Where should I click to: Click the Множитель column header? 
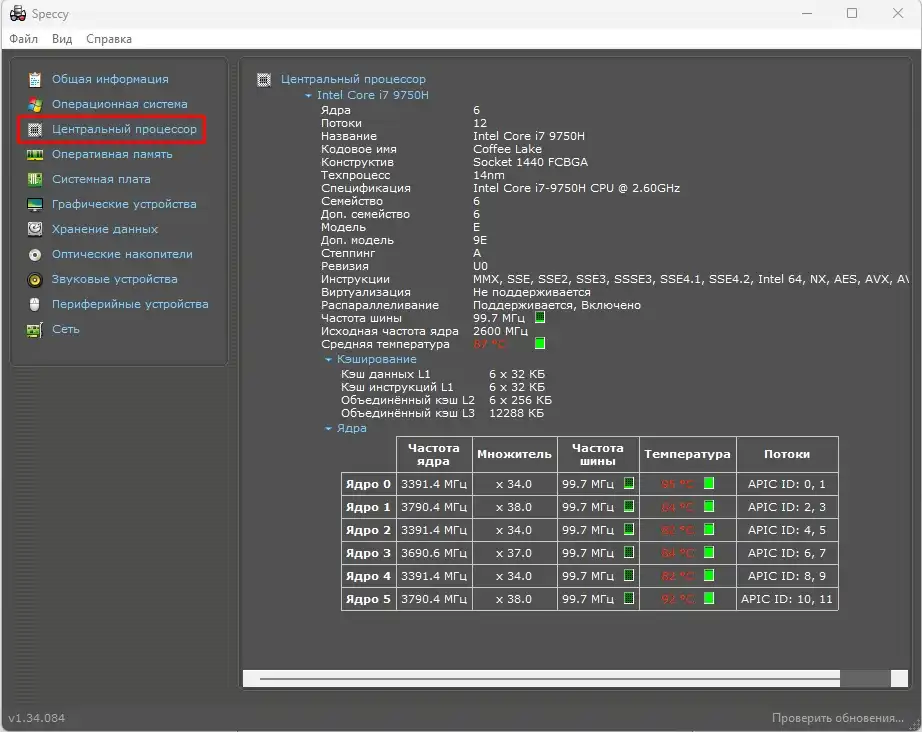(515, 454)
